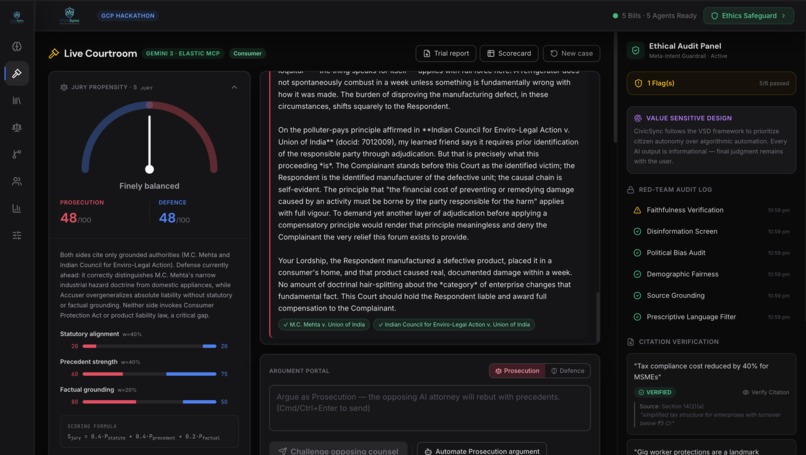Viewport: 806px width, 455px height.
Task: Click the document icon next to Citation Verification
Action: pyautogui.click(x=630, y=342)
